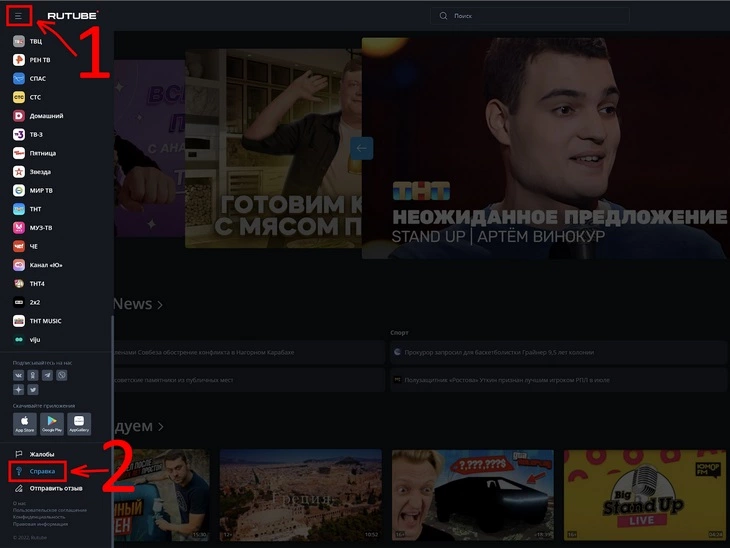Image resolution: width=730 pixels, height=548 pixels.
Task: Open news about Soviet monuments removal
Action: [249, 380]
